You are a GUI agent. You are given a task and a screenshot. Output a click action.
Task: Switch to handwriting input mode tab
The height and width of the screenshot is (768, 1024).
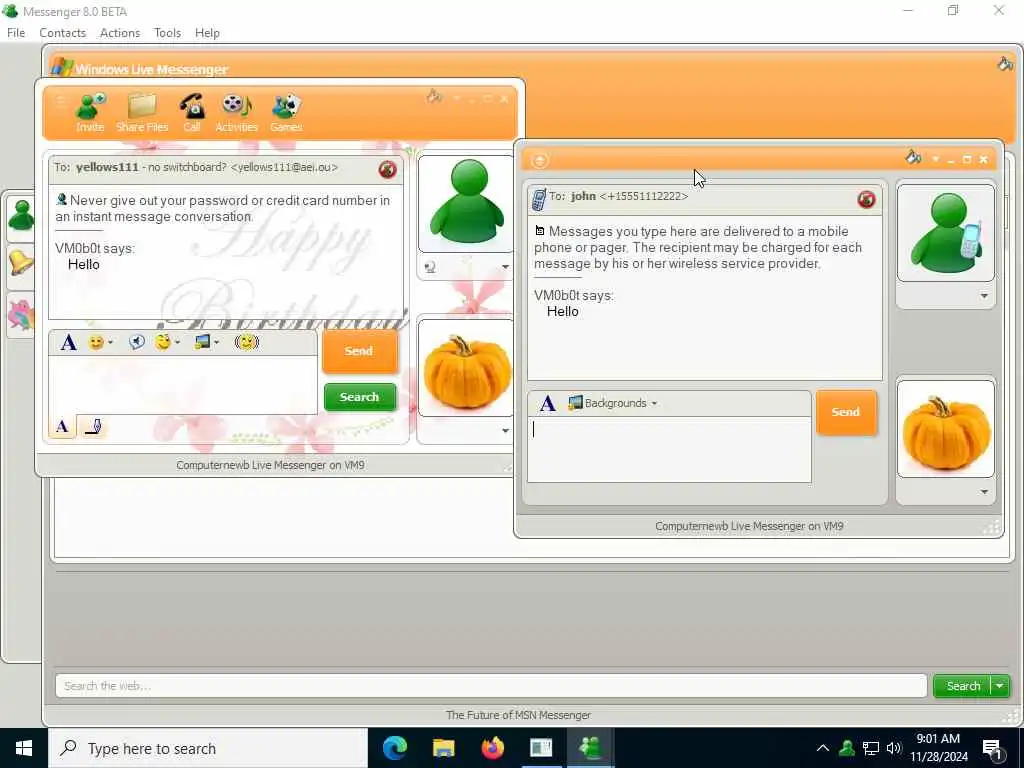[93, 427]
